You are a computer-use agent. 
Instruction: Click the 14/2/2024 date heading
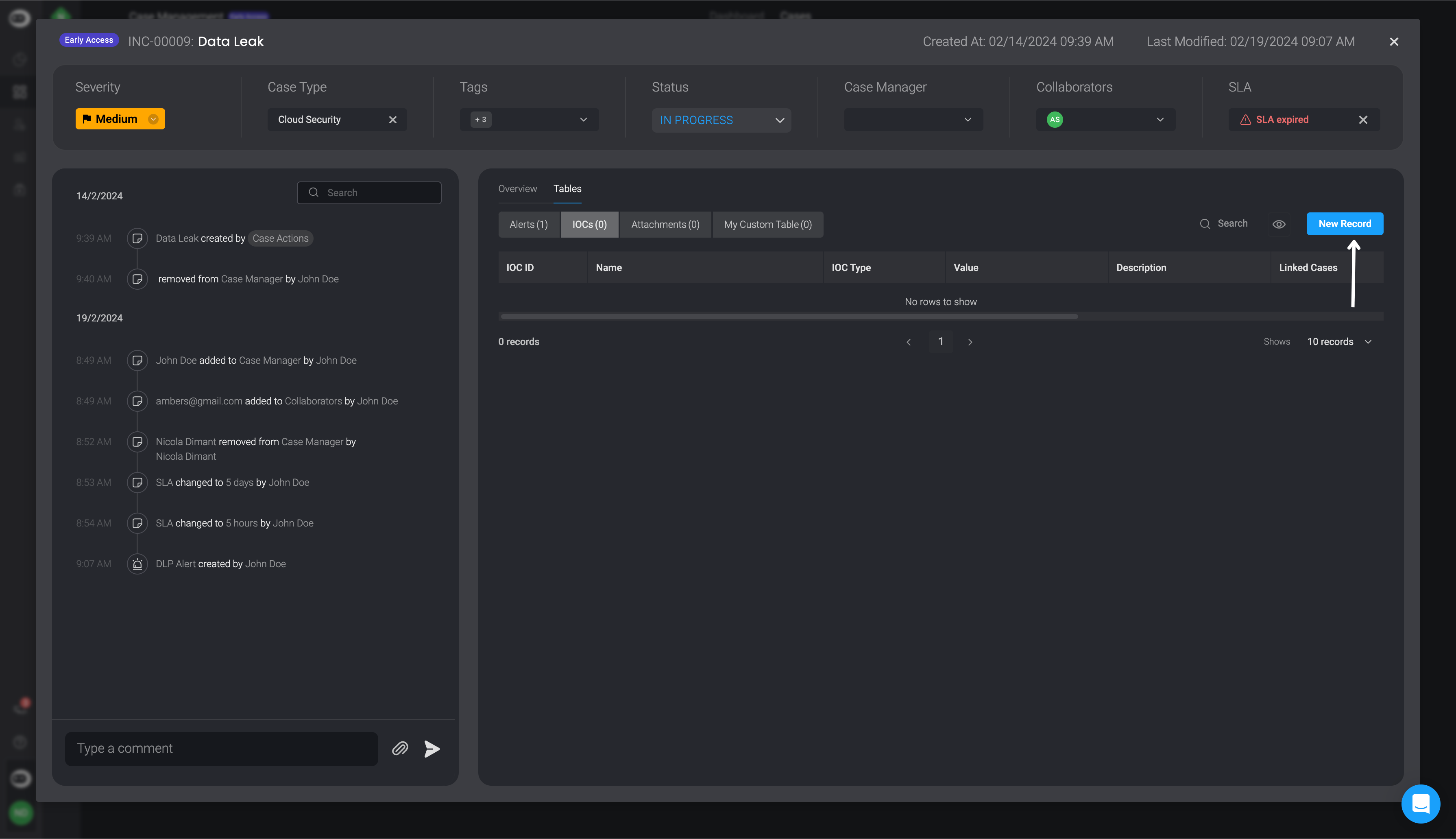pos(99,196)
